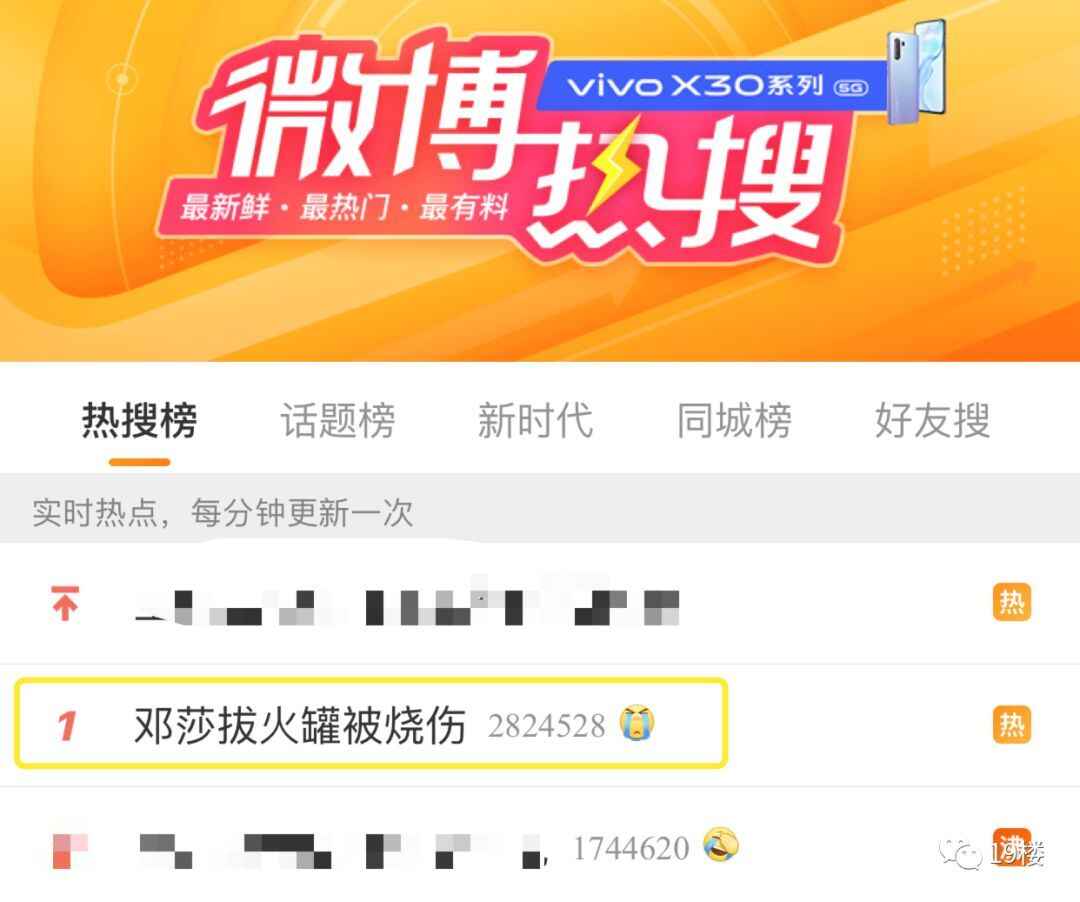Switch to the 话题榜 tab

coord(338,420)
